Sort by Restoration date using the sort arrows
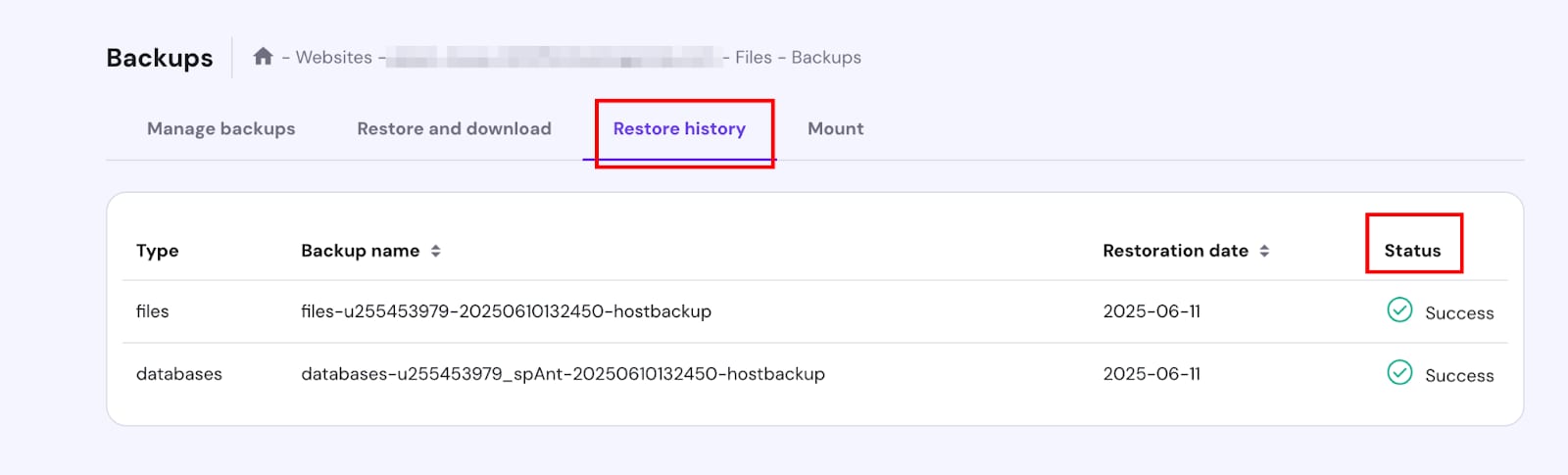 [1264, 251]
